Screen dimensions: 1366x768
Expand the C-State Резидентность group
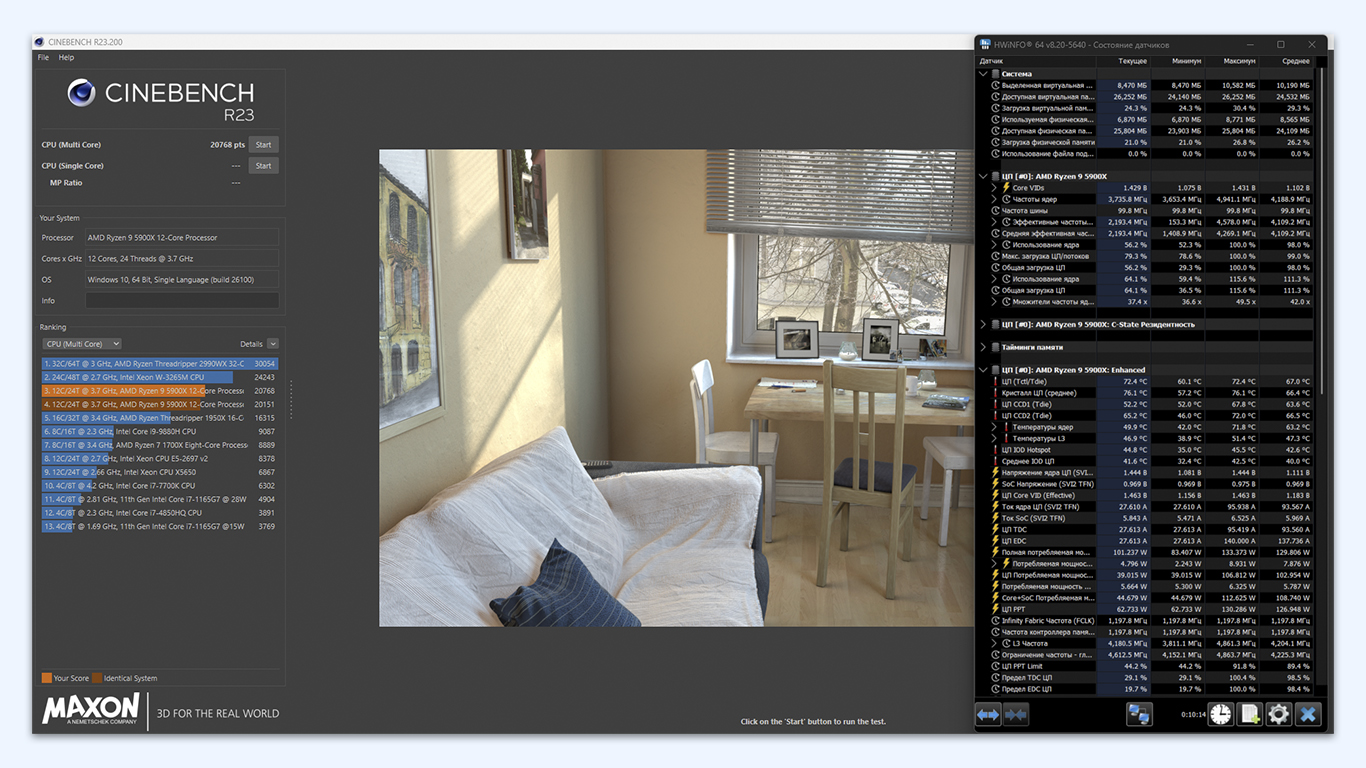click(983, 325)
